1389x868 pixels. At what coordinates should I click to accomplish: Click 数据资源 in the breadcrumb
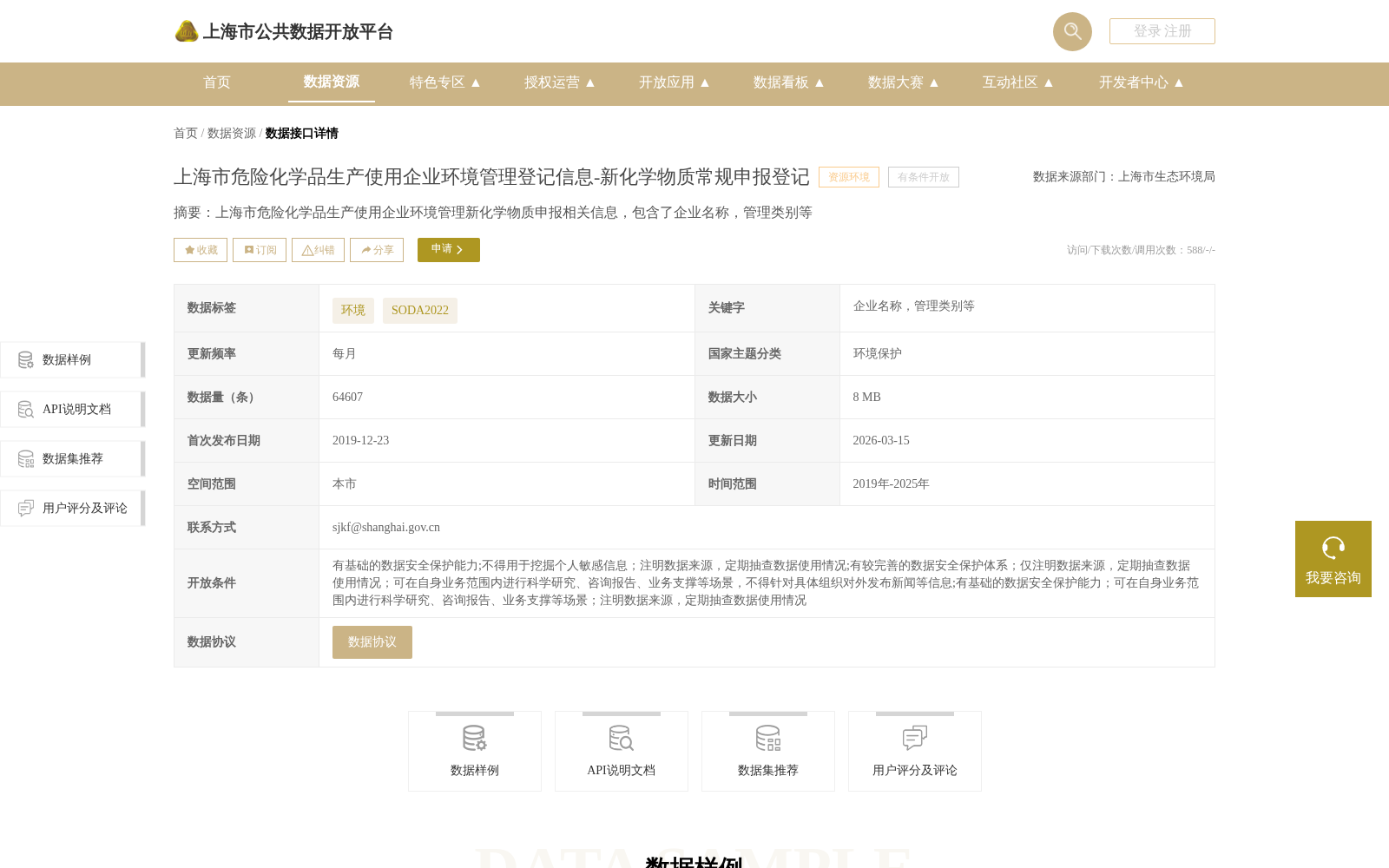[232, 134]
